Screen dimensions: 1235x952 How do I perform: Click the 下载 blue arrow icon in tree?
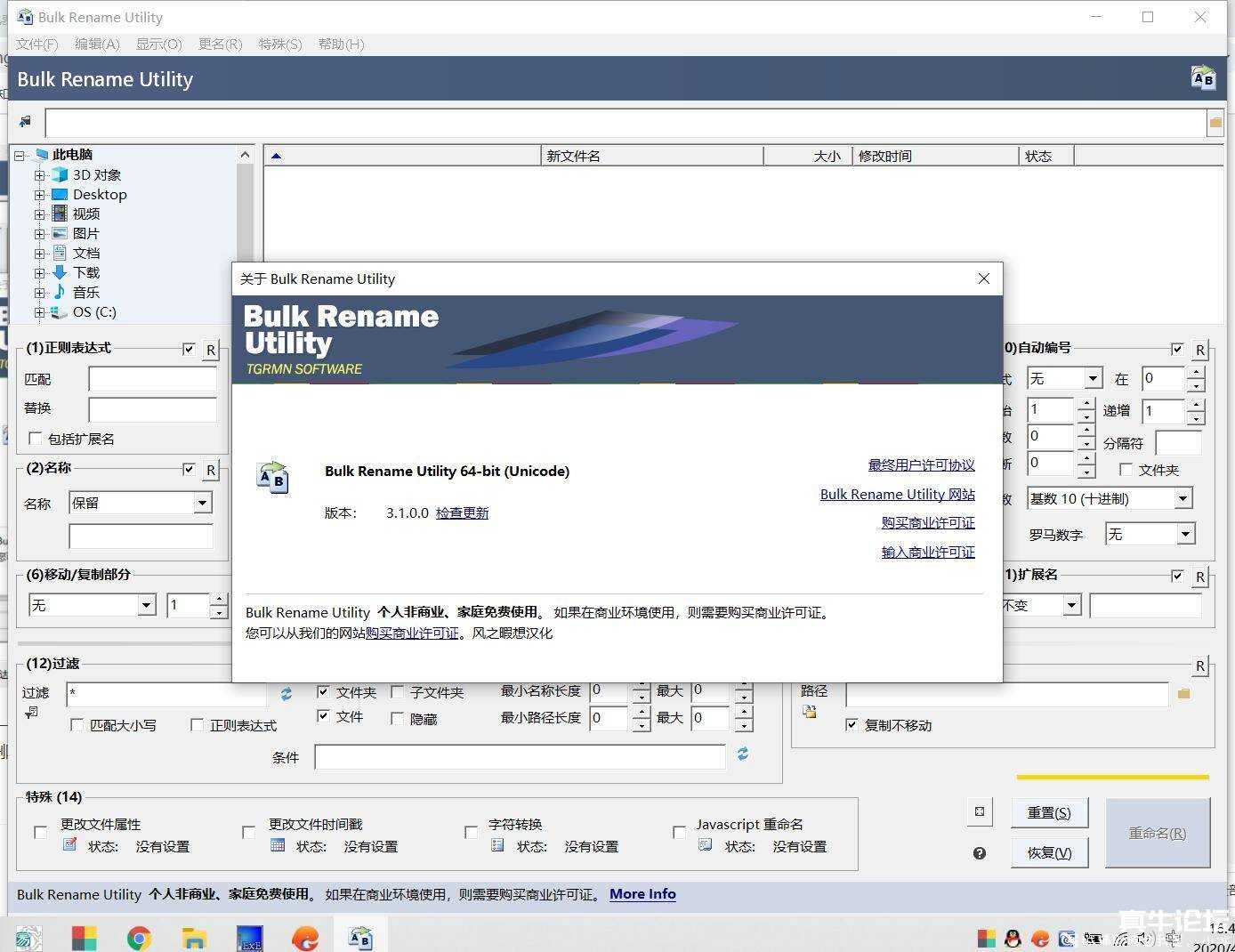[60, 272]
